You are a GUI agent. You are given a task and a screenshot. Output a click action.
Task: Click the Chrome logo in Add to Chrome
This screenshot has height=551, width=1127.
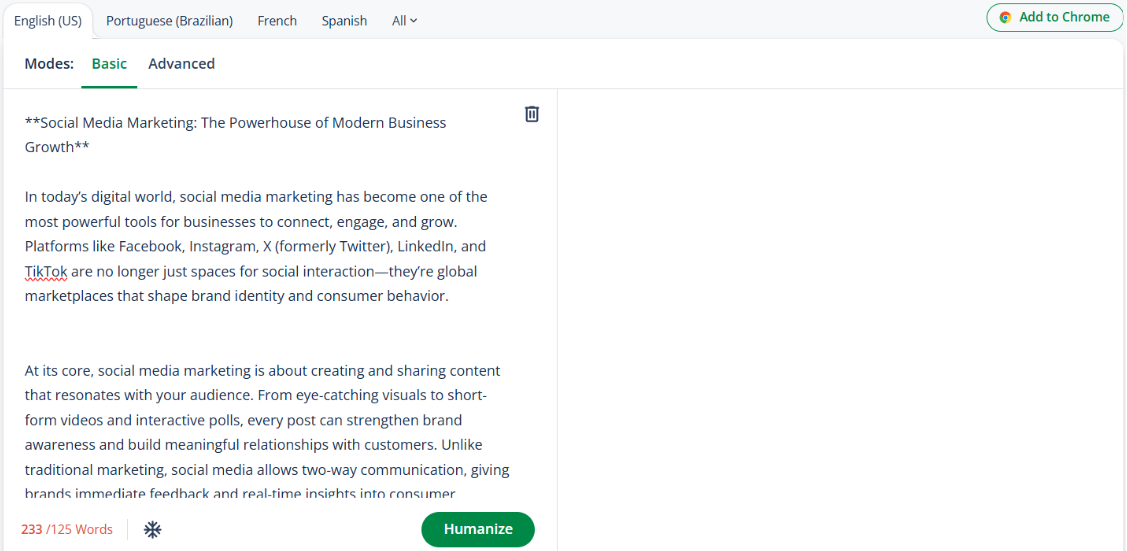pyautogui.click(x=1005, y=18)
